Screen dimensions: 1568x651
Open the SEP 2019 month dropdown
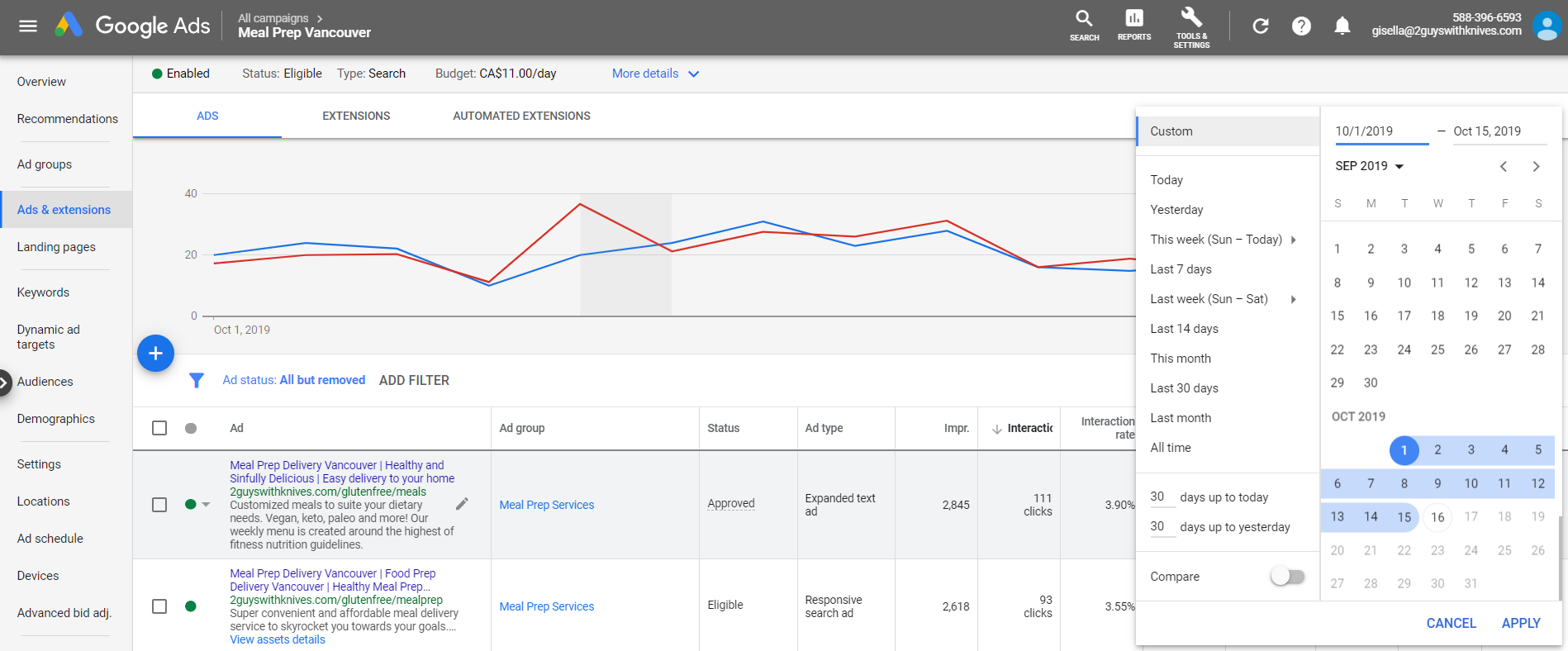point(1369,166)
